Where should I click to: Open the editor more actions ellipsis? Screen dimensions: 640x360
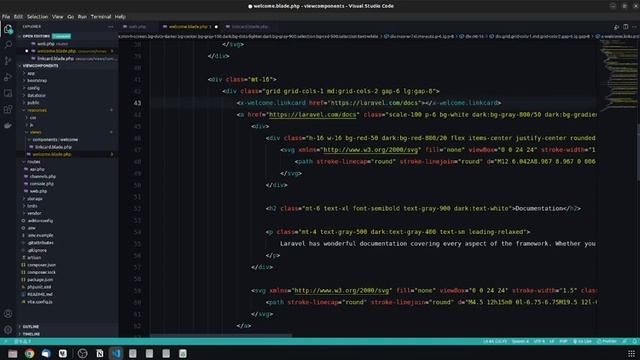(x=634, y=27)
